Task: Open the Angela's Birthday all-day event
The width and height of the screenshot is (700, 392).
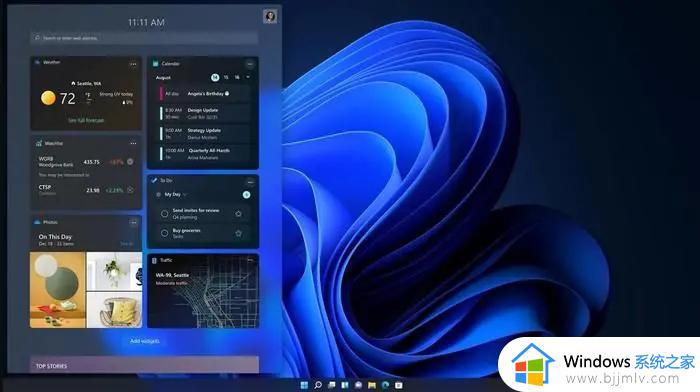Action: click(204, 94)
